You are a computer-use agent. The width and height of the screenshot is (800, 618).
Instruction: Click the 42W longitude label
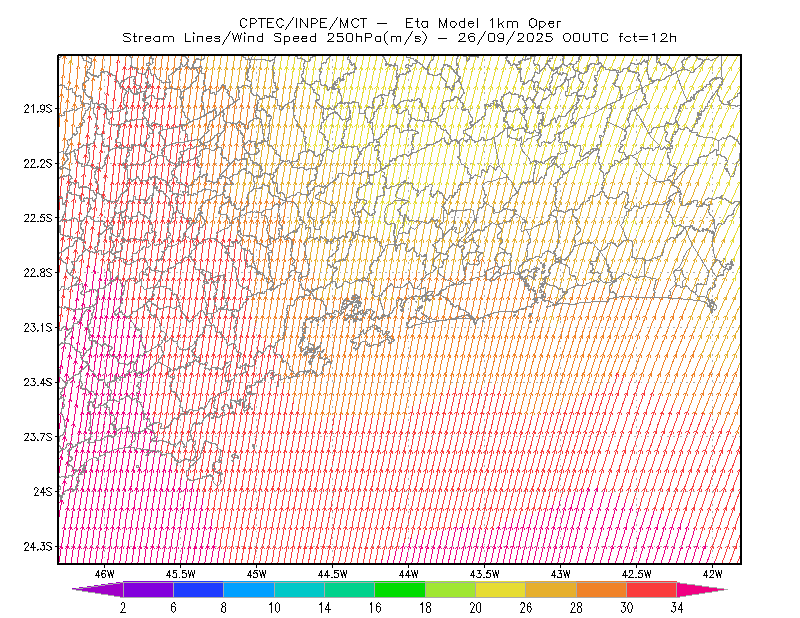pos(713,574)
